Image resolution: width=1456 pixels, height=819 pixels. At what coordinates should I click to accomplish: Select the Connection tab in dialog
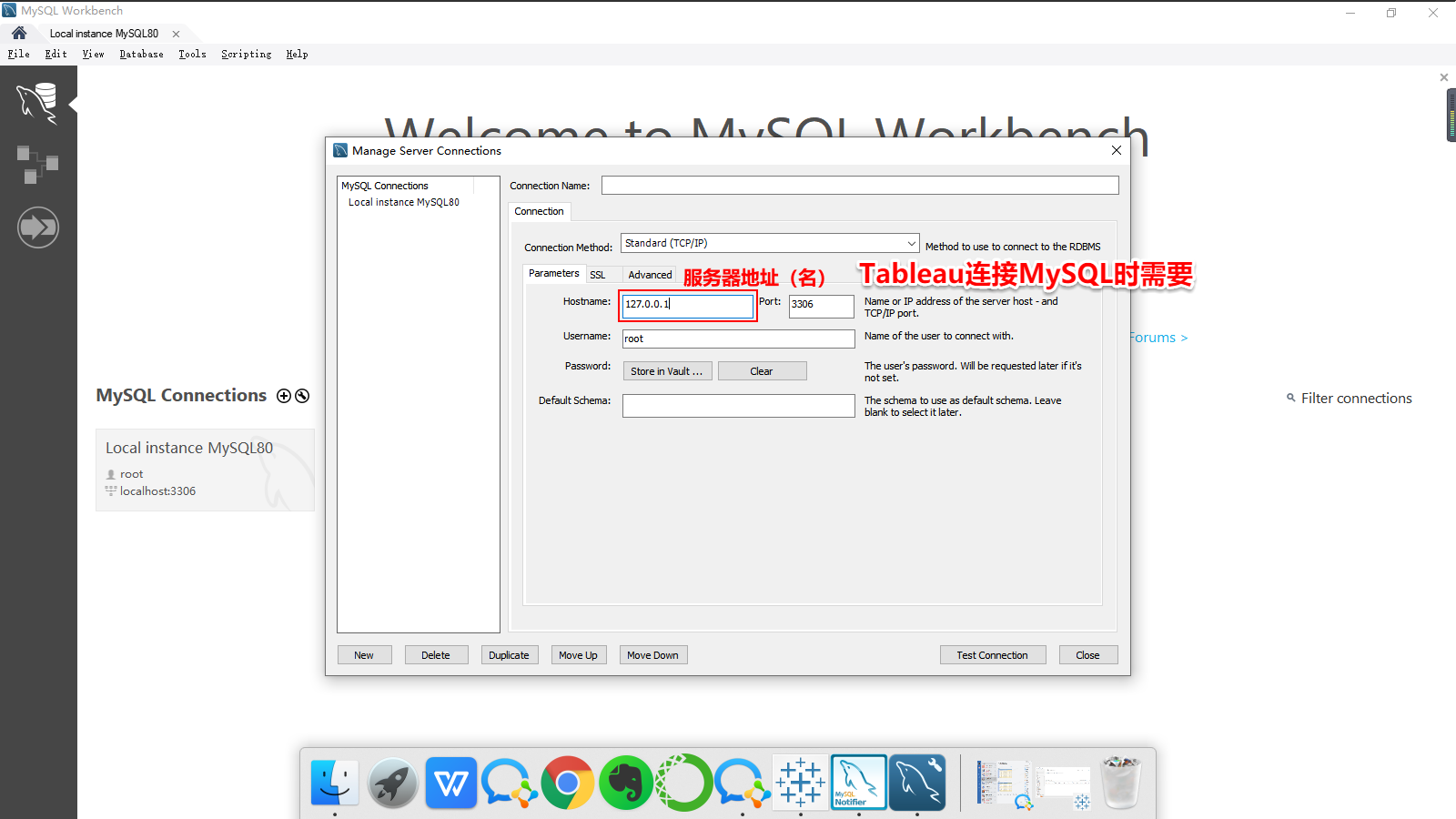(540, 211)
